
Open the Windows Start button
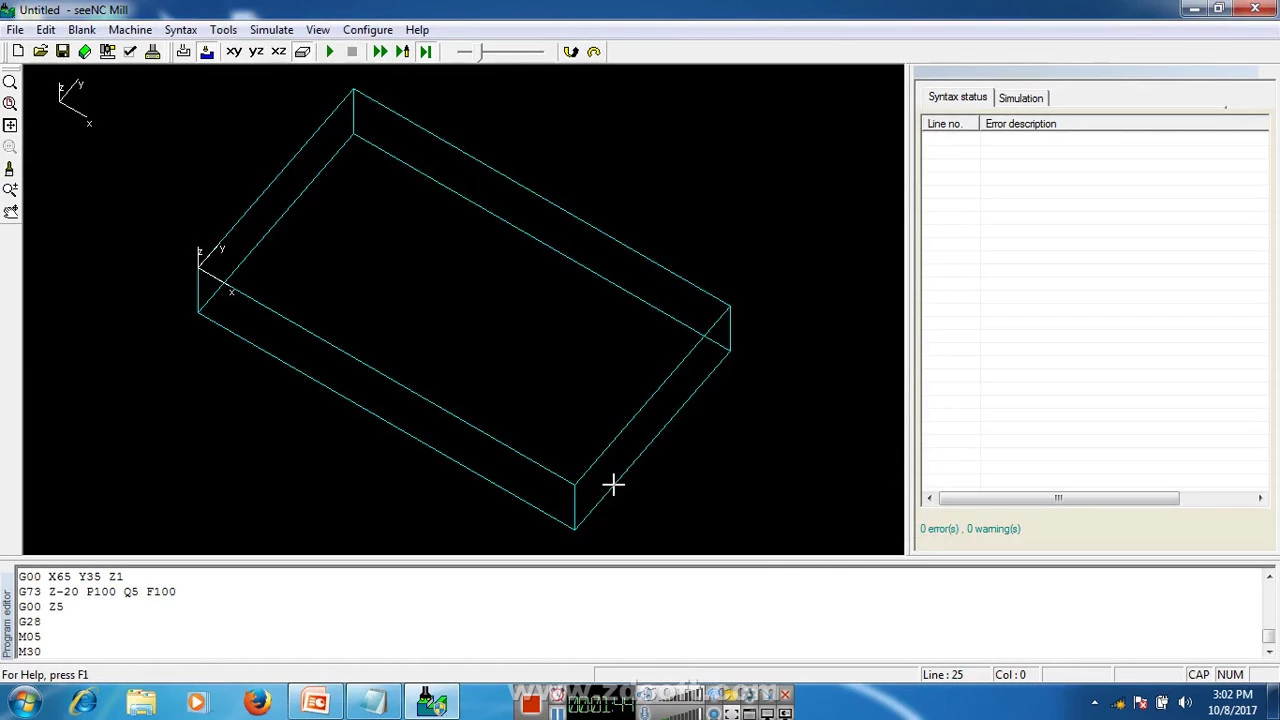point(23,702)
